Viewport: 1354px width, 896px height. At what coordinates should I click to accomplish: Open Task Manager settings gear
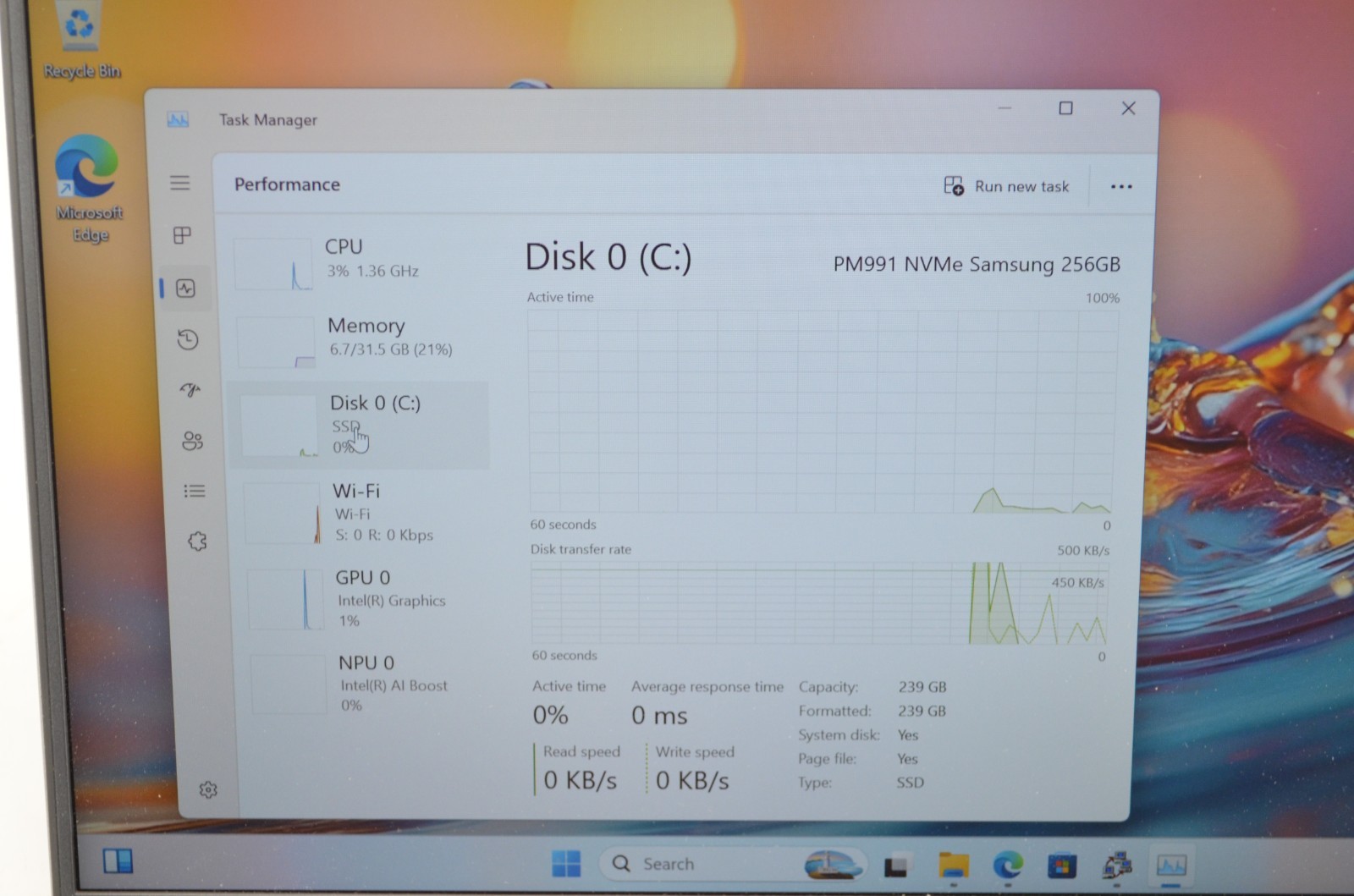coord(208,789)
